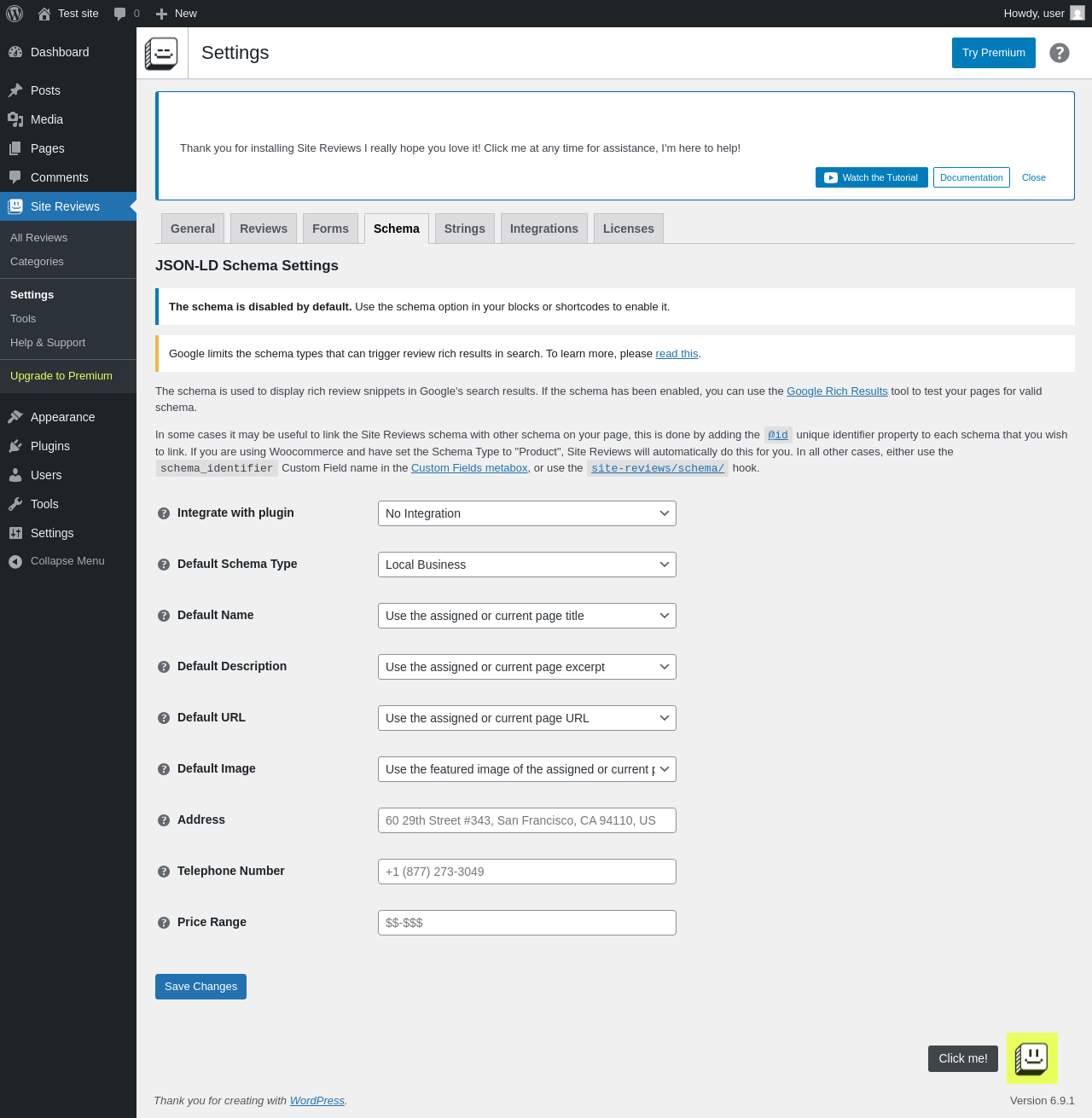The image size is (1092, 1118).
Task: Open the comments bubble in admin bar
Action: click(120, 14)
